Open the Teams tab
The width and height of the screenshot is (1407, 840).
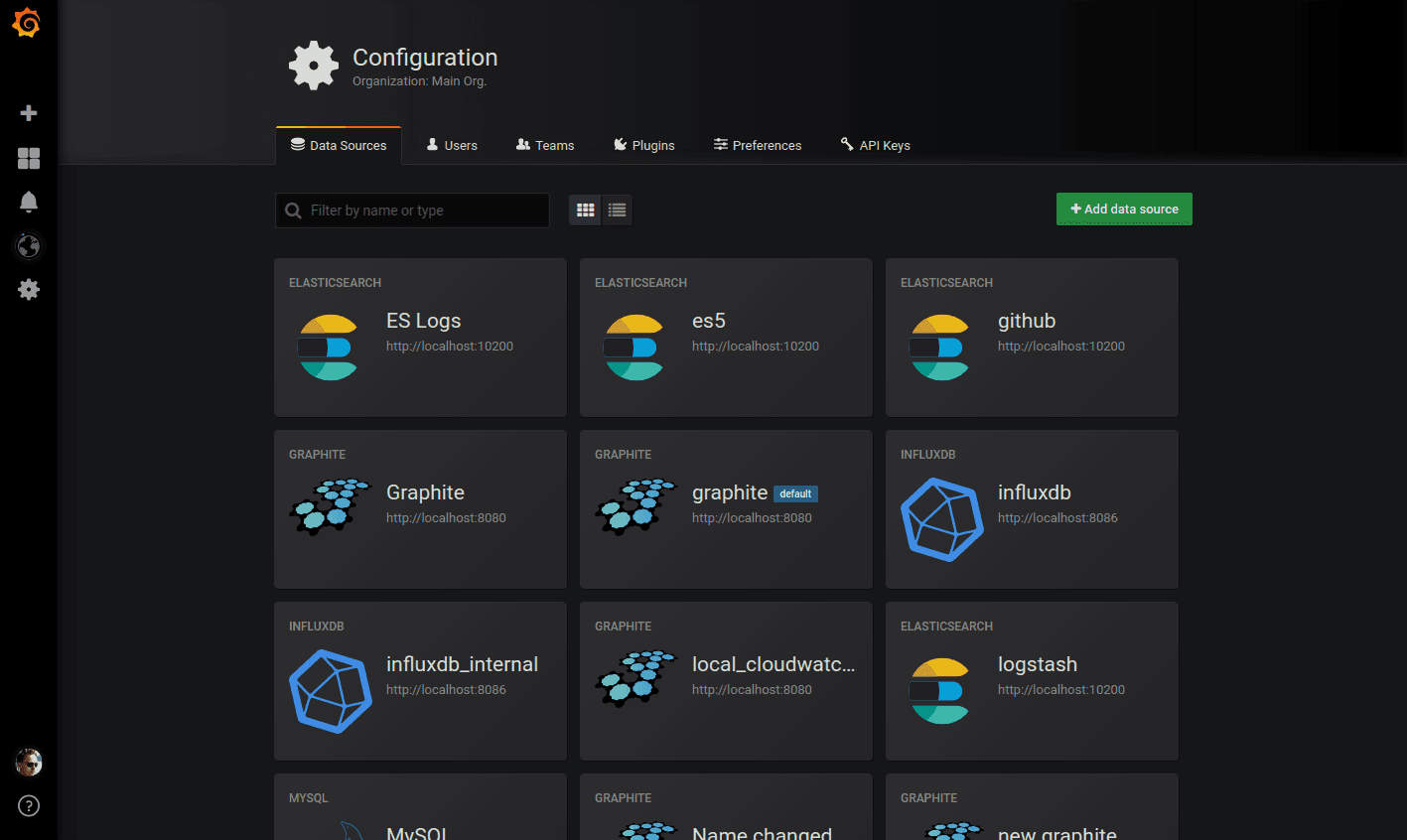coord(545,145)
